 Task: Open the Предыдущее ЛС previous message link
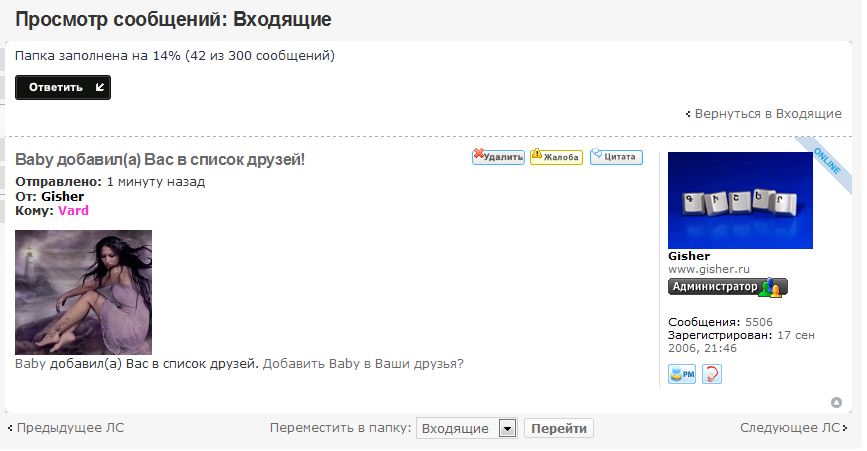[x=70, y=428]
